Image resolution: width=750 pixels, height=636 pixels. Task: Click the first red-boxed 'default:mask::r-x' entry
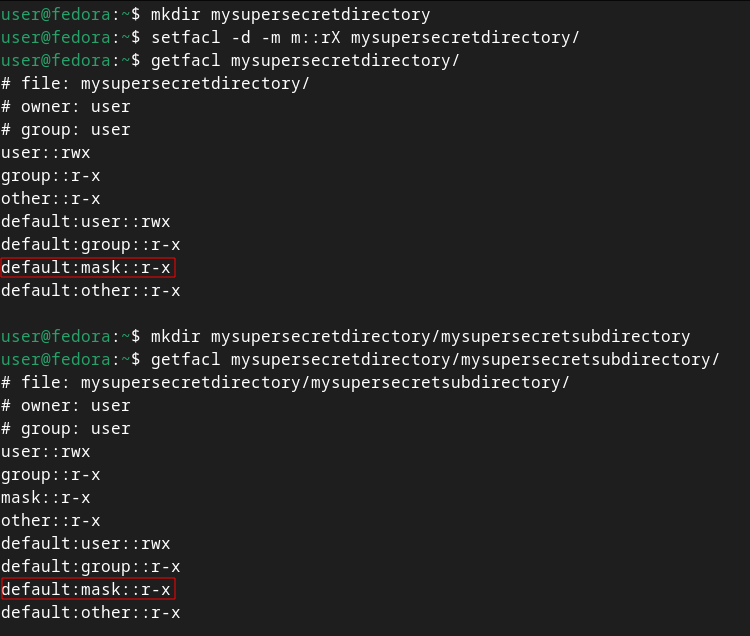click(x=88, y=267)
